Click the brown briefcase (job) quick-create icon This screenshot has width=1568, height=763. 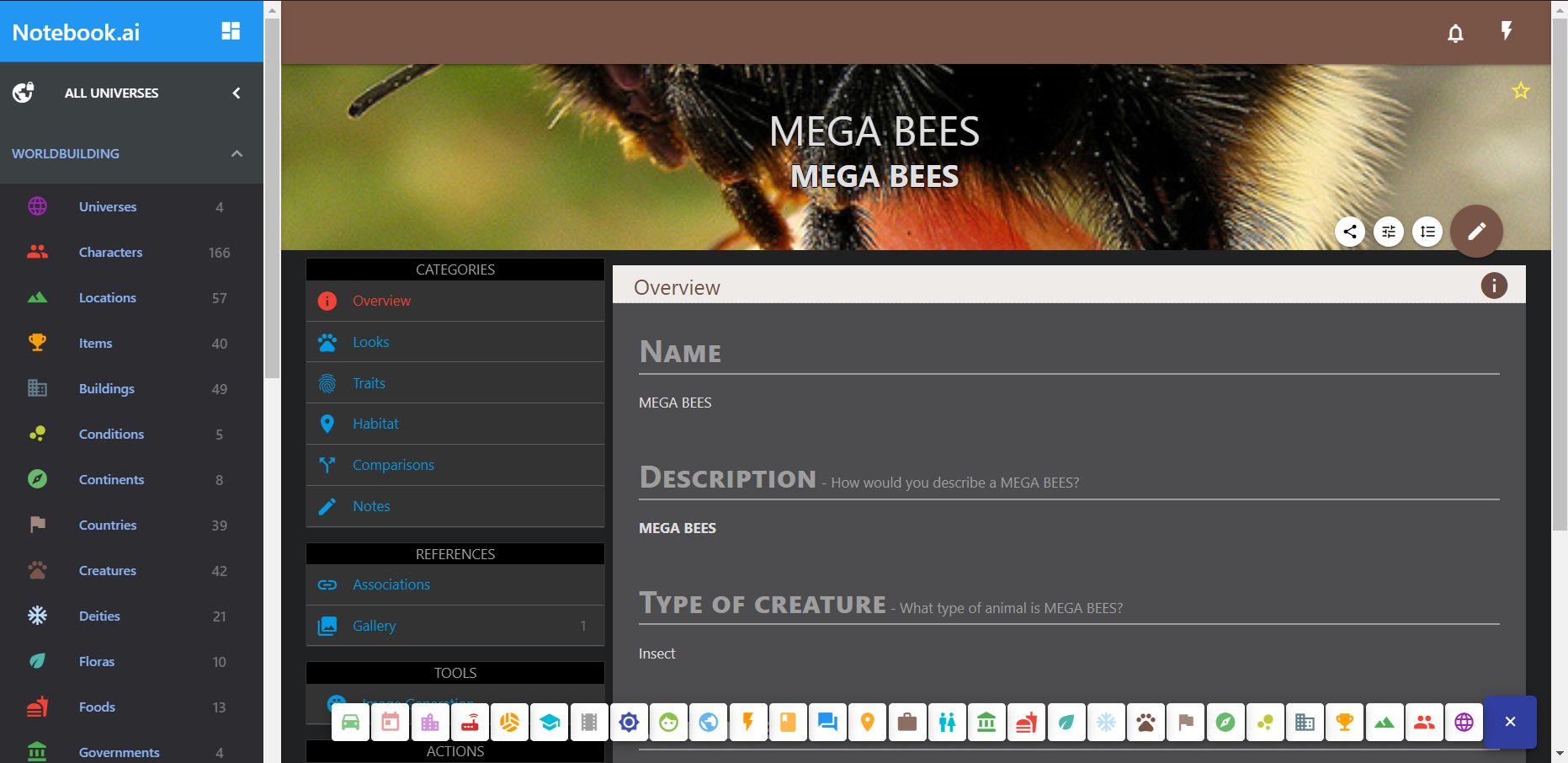907,723
